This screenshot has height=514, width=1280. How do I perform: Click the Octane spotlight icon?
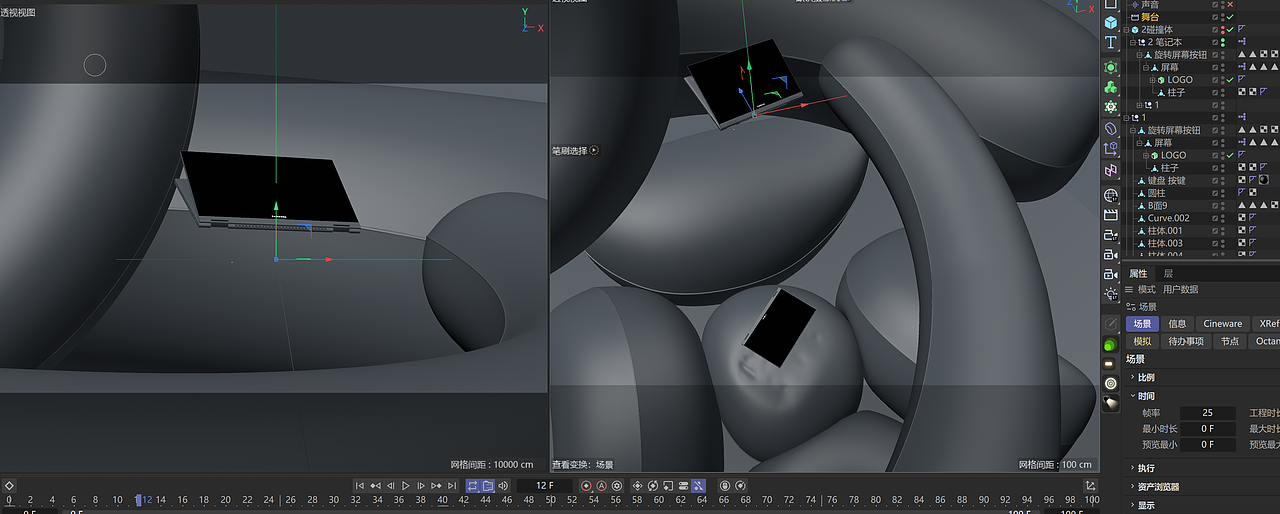coord(1111,402)
